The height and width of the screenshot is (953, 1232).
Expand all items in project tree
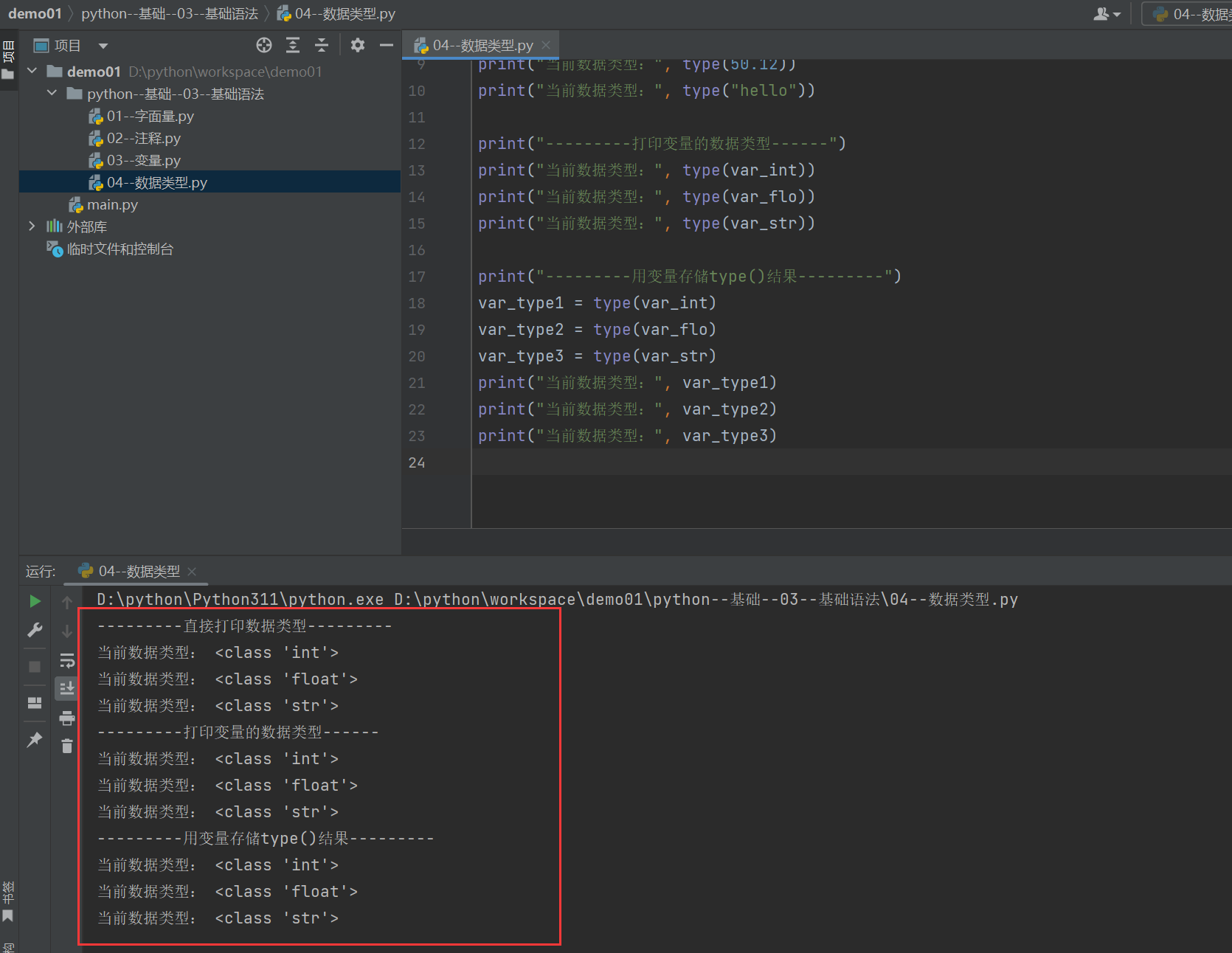(x=293, y=46)
